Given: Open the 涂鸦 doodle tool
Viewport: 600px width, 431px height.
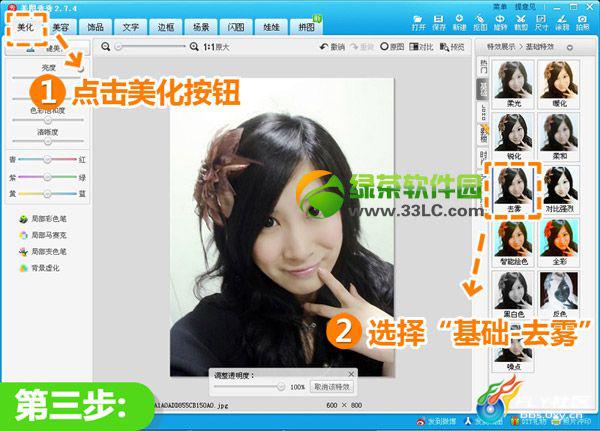Looking at the screenshot, I should (x=562, y=23).
